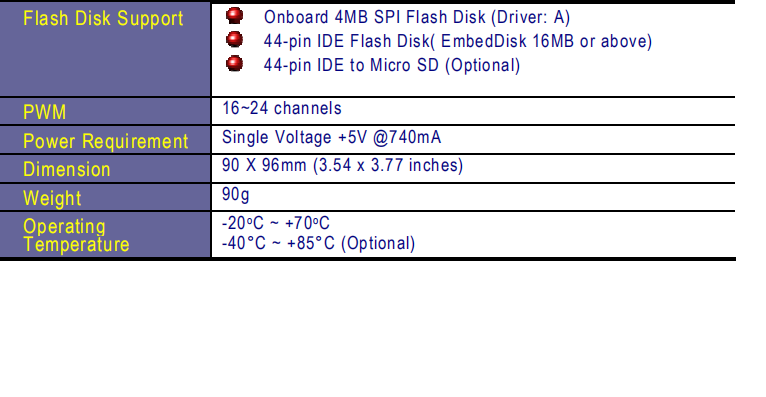Click the red bullet beside 44-pin IDE Flash Disk

click(234, 40)
